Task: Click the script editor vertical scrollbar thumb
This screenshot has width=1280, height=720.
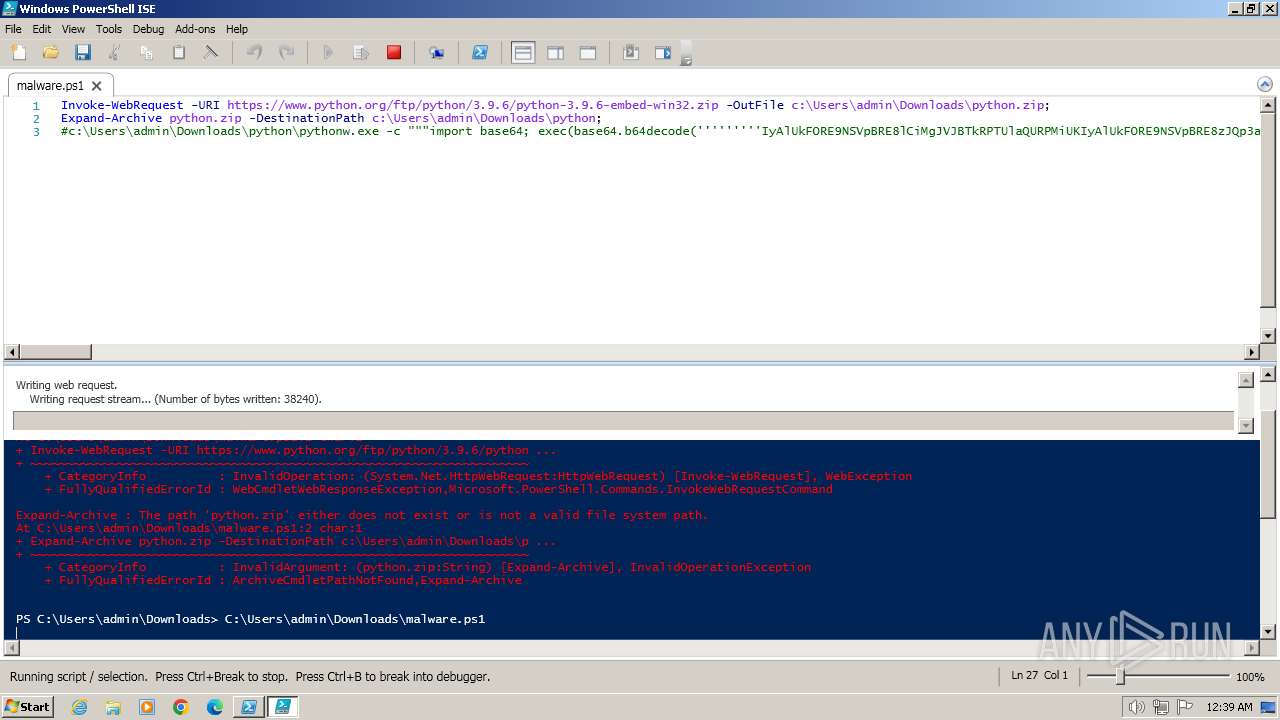Action: (x=1268, y=209)
